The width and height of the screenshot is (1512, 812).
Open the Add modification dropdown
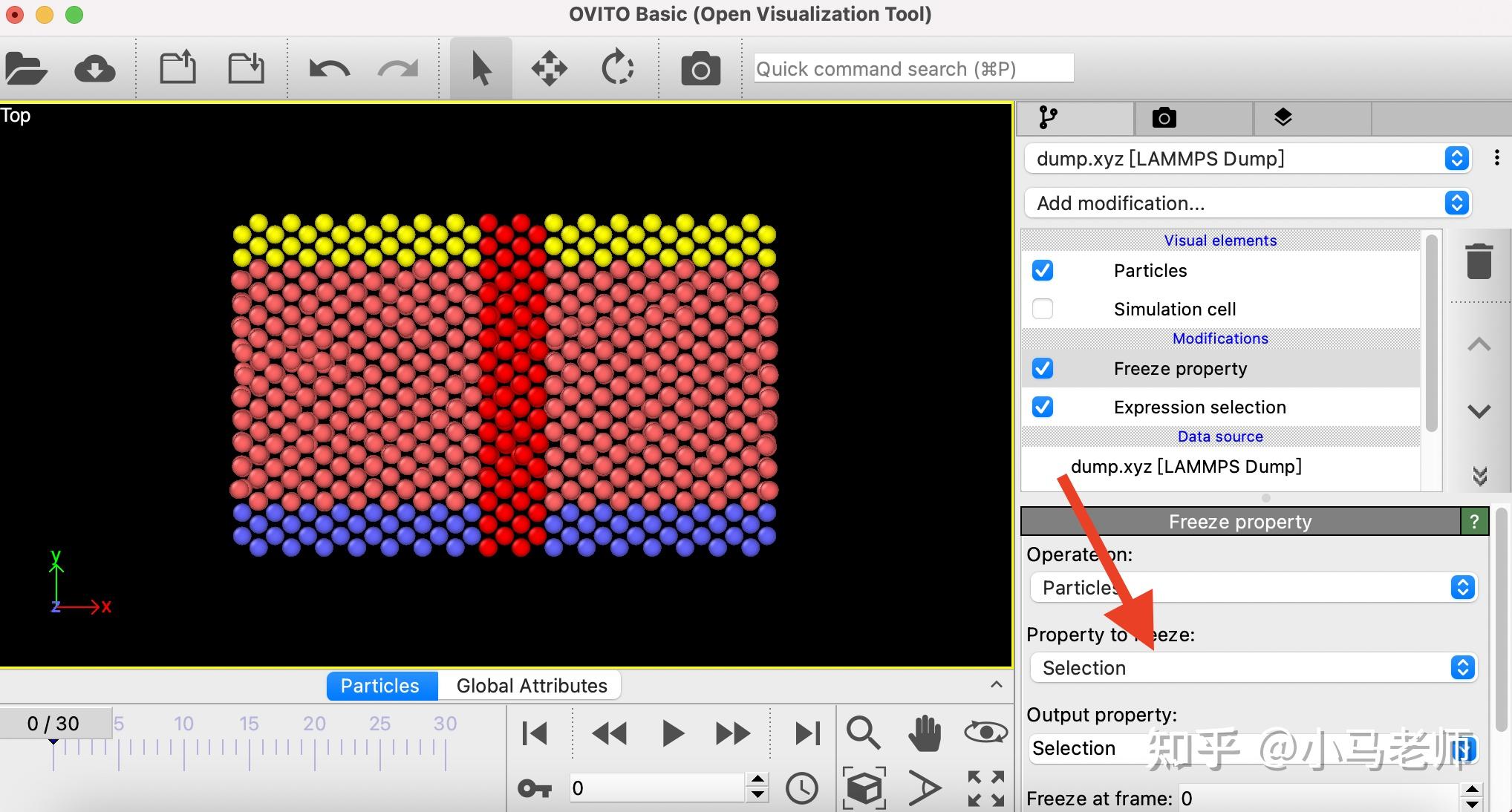[1247, 203]
